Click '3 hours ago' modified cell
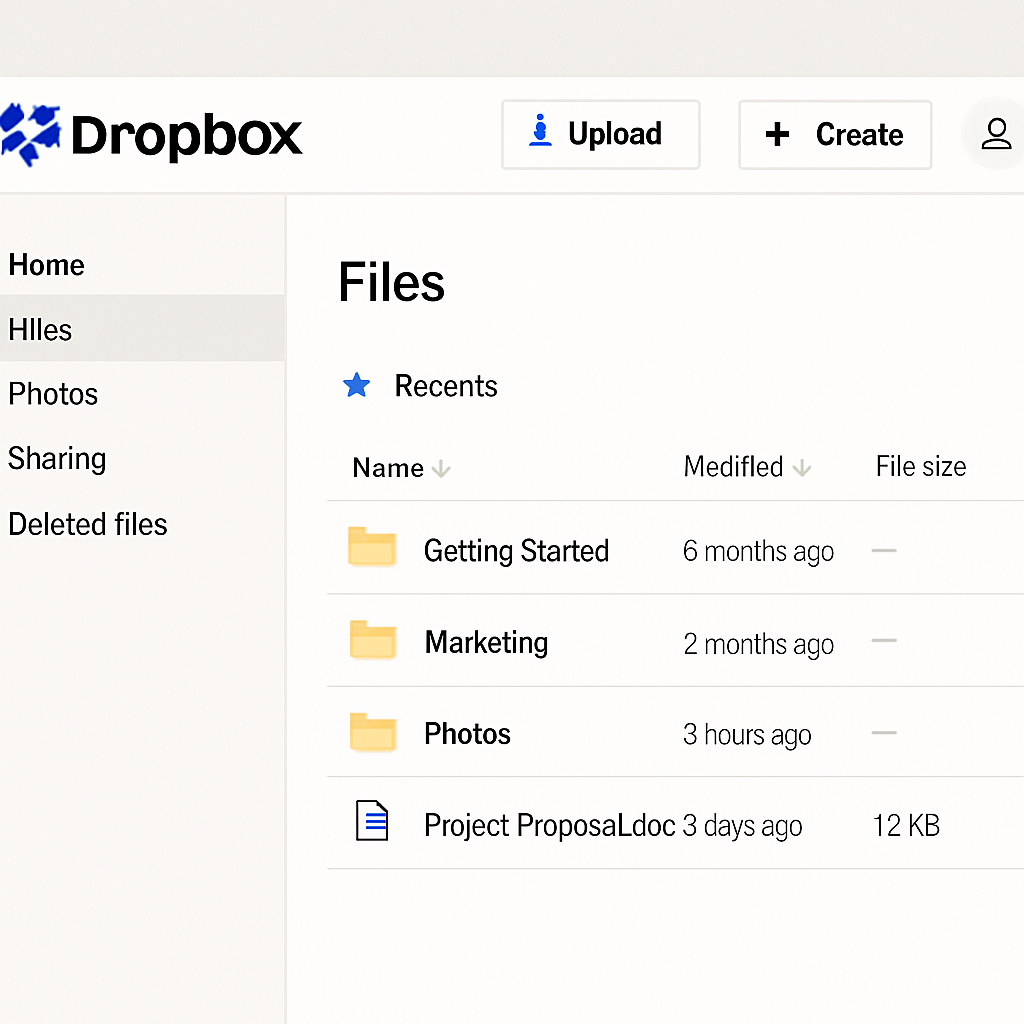This screenshot has height=1024, width=1024. (x=747, y=735)
